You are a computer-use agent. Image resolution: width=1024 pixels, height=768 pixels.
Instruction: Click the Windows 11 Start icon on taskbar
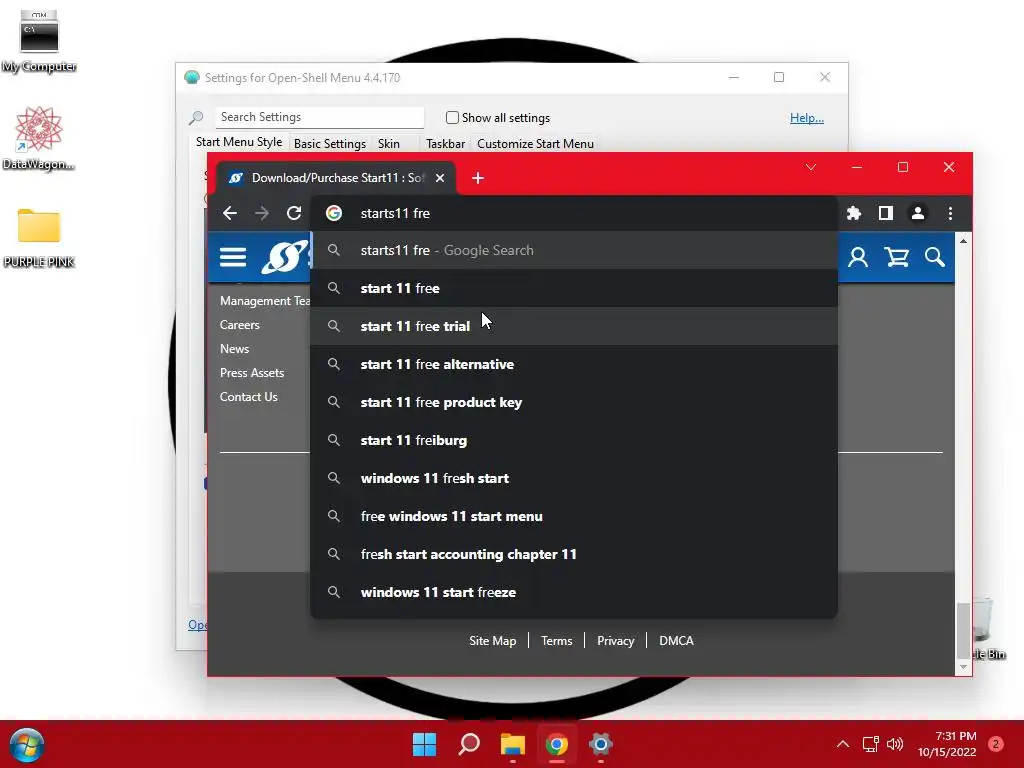pyautogui.click(x=424, y=744)
